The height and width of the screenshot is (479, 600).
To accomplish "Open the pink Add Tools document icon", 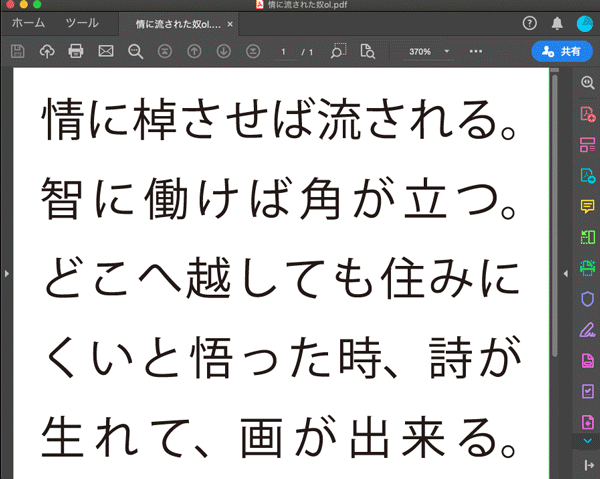I will [587, 422].
